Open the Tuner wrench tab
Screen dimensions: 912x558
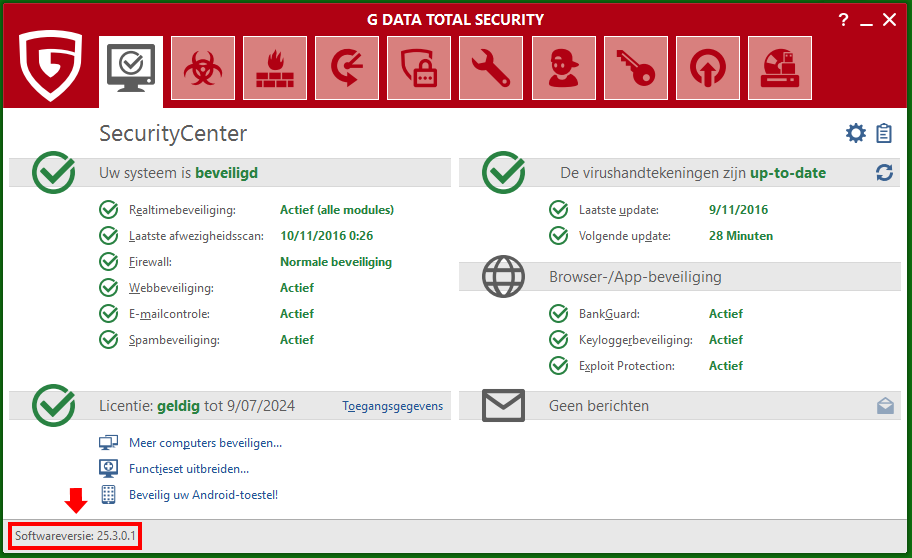pos(491,68)
